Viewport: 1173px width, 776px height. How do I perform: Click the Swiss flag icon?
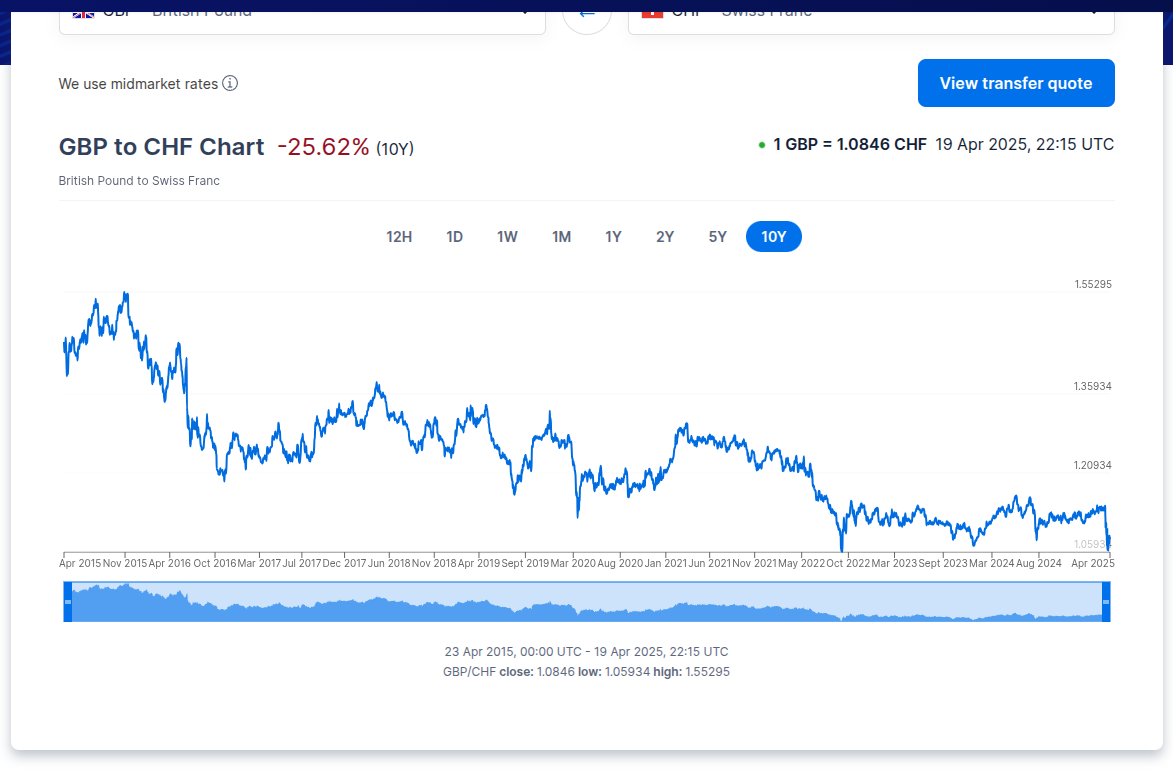point(652,11)
